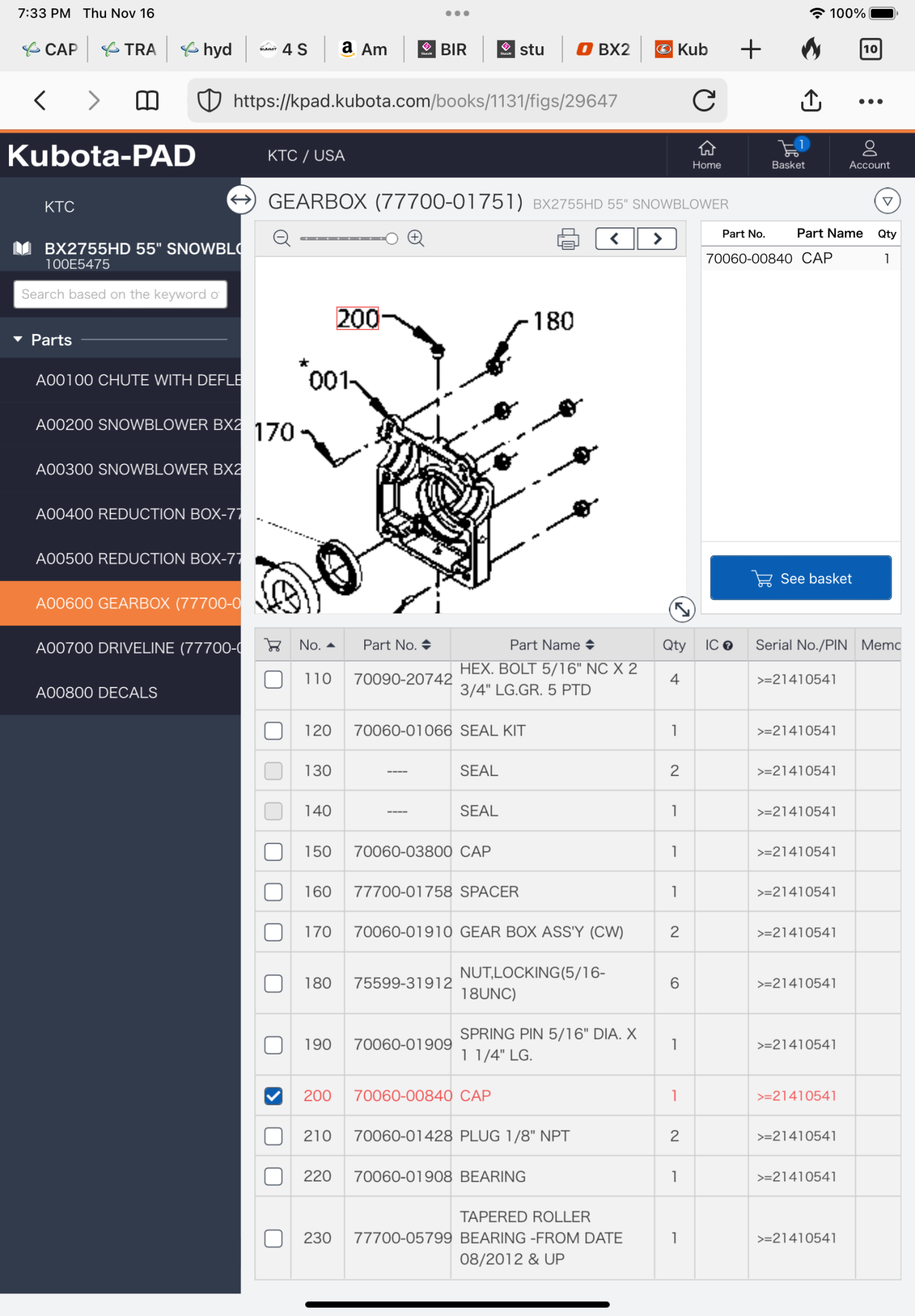Uncheck the item 200 CAP checkbox
This screenshot has width=915, height=1316.
click(274, 1096)
